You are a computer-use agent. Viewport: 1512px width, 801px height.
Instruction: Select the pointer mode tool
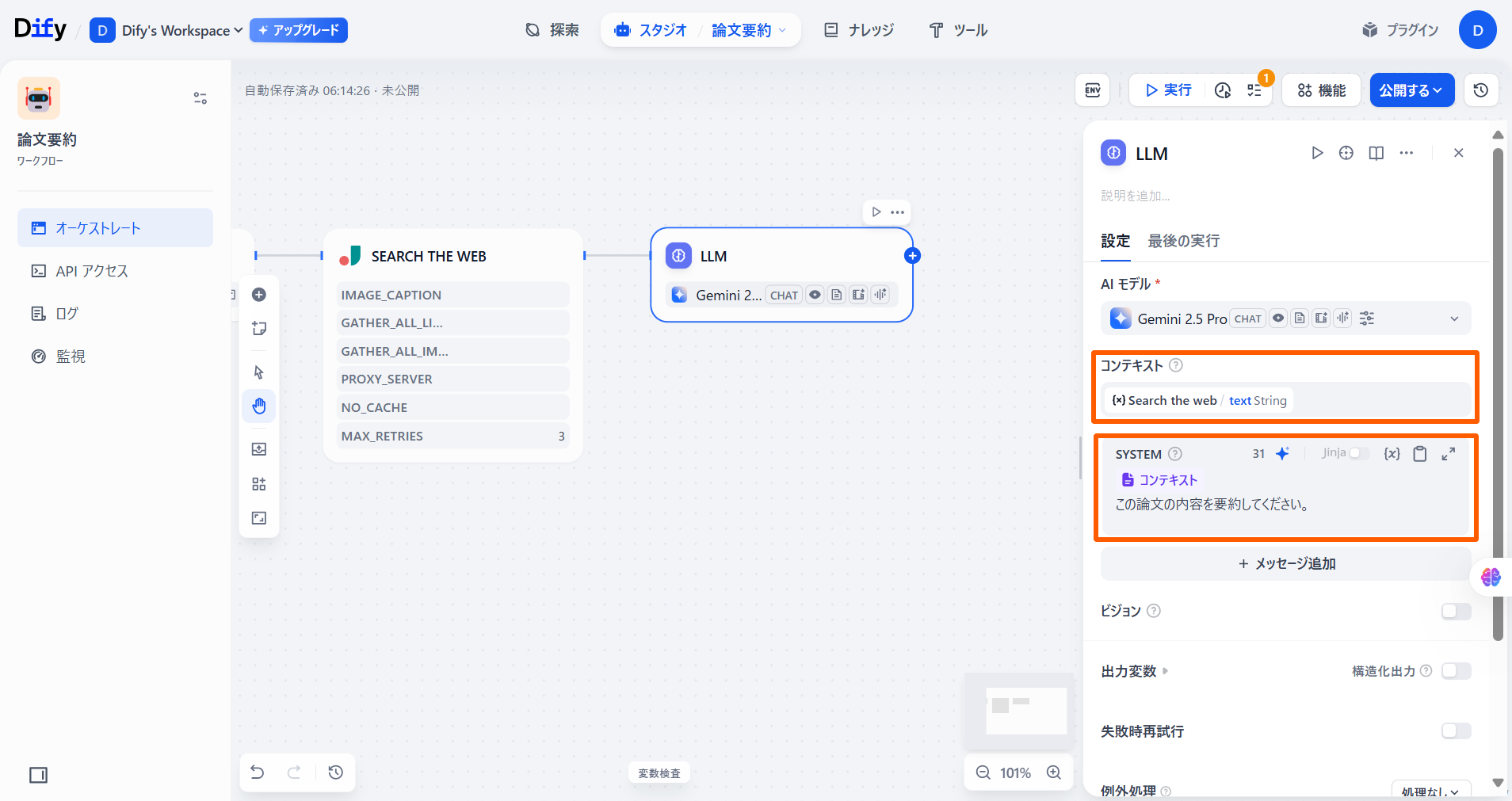point(259,372)
